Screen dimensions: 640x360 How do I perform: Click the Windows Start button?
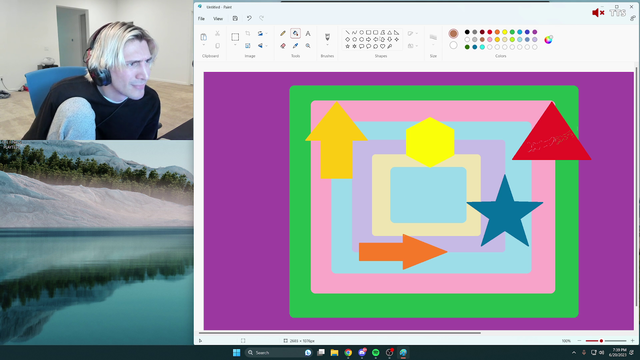pos(236,353)
